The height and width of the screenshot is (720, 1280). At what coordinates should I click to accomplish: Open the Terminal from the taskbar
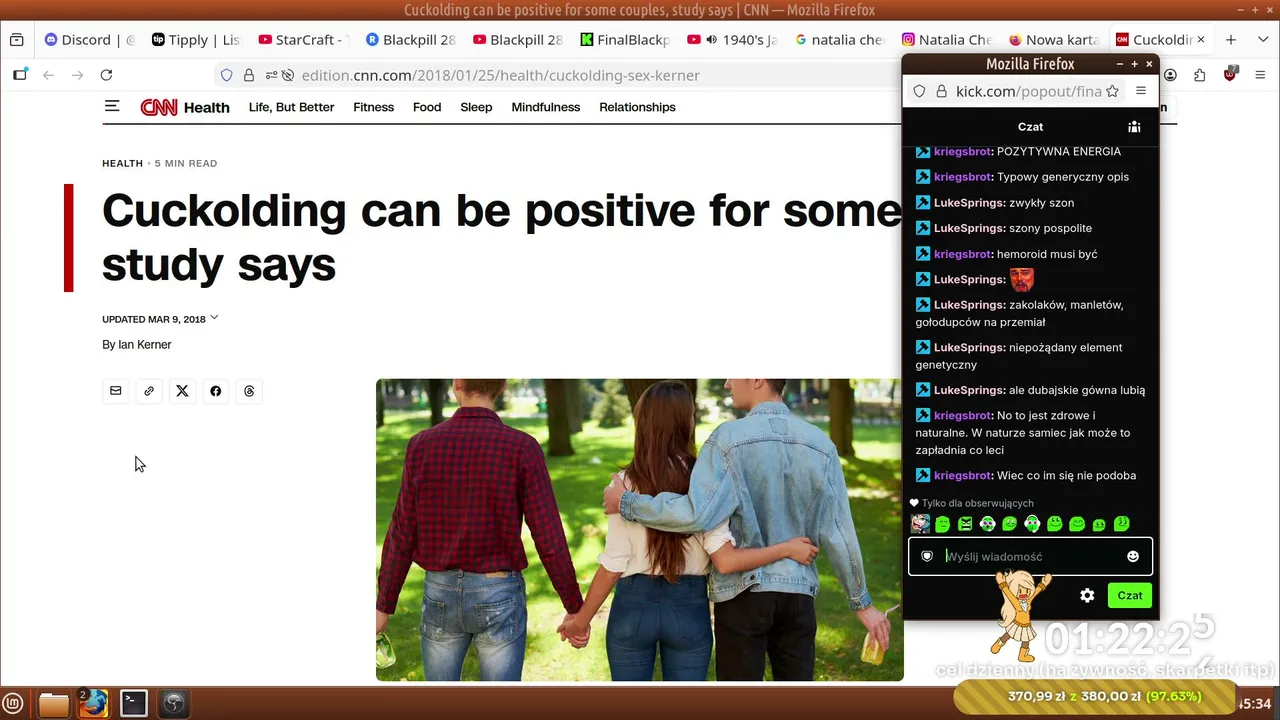[x=134, y=704]
